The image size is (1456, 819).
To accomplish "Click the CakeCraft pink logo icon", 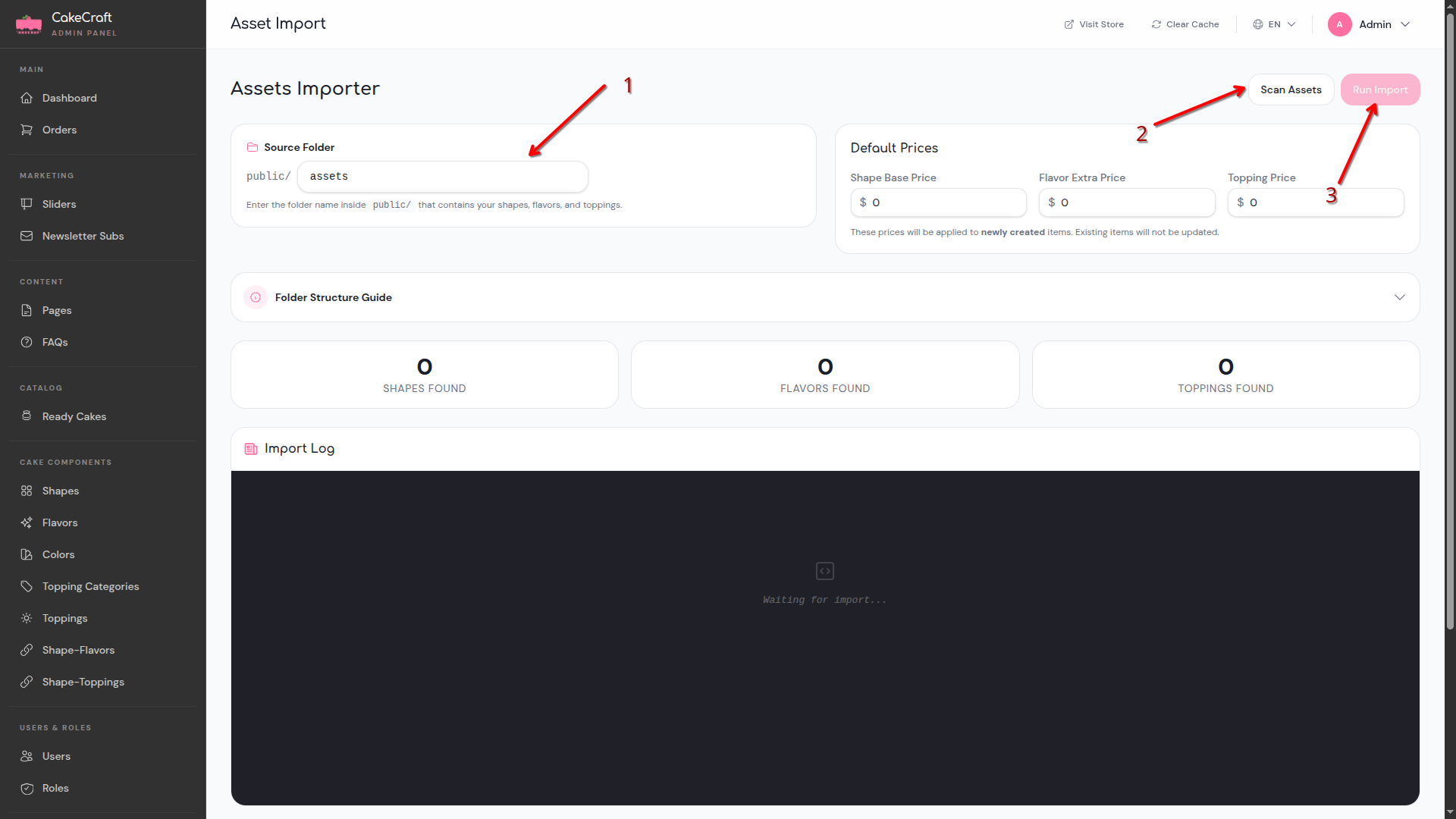I will point(28,24).
